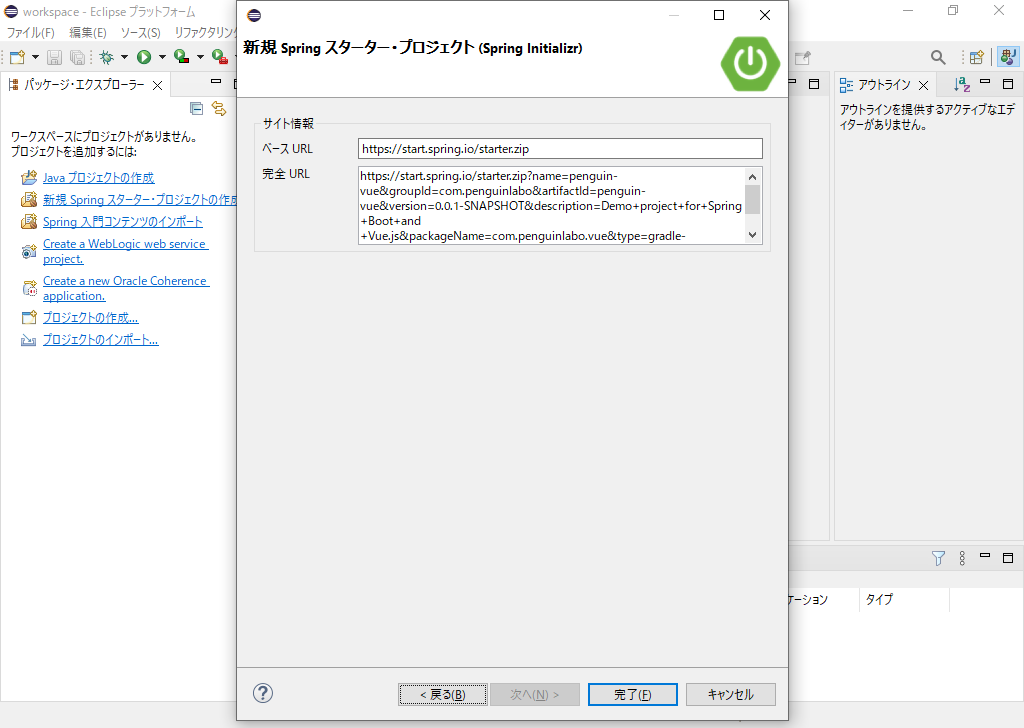Open the ソース(S) menu

click(x=140, y=33)
